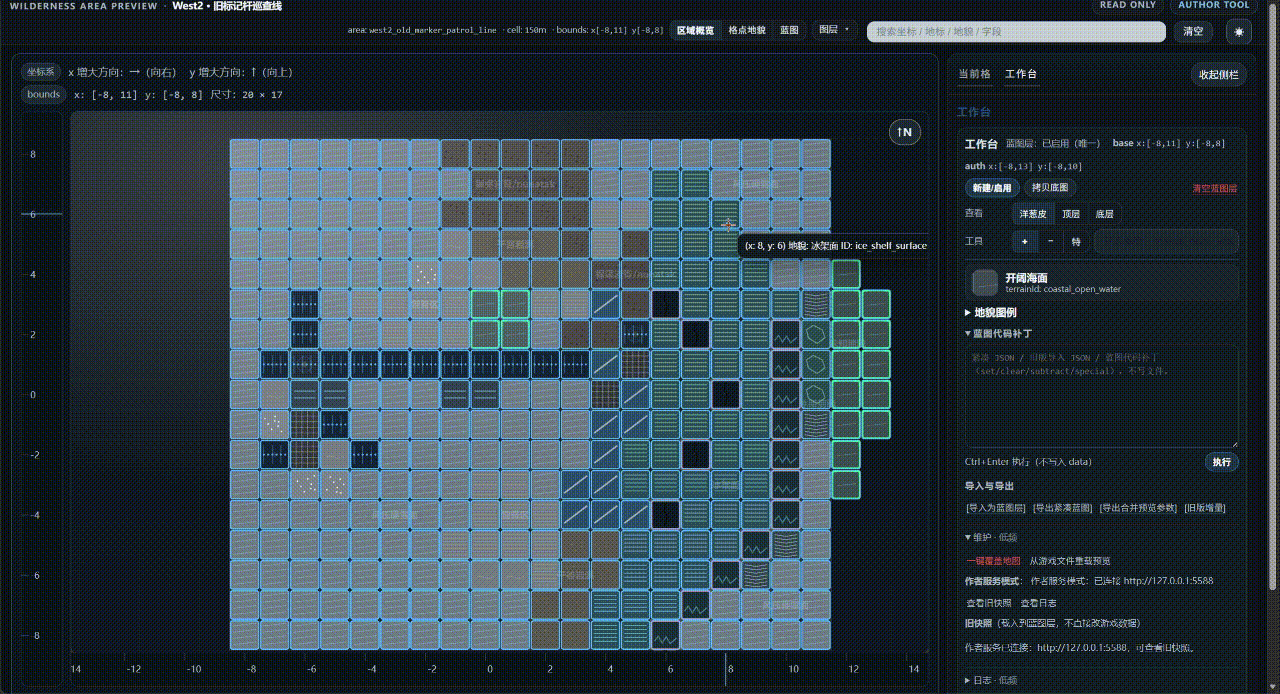
Task: Open the 当前格 tab
Action: [x=974, y=74]
